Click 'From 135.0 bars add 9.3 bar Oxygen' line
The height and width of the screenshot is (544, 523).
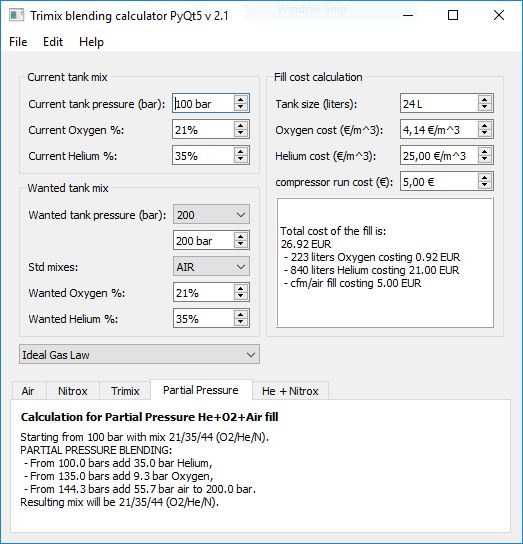(118, 476)
